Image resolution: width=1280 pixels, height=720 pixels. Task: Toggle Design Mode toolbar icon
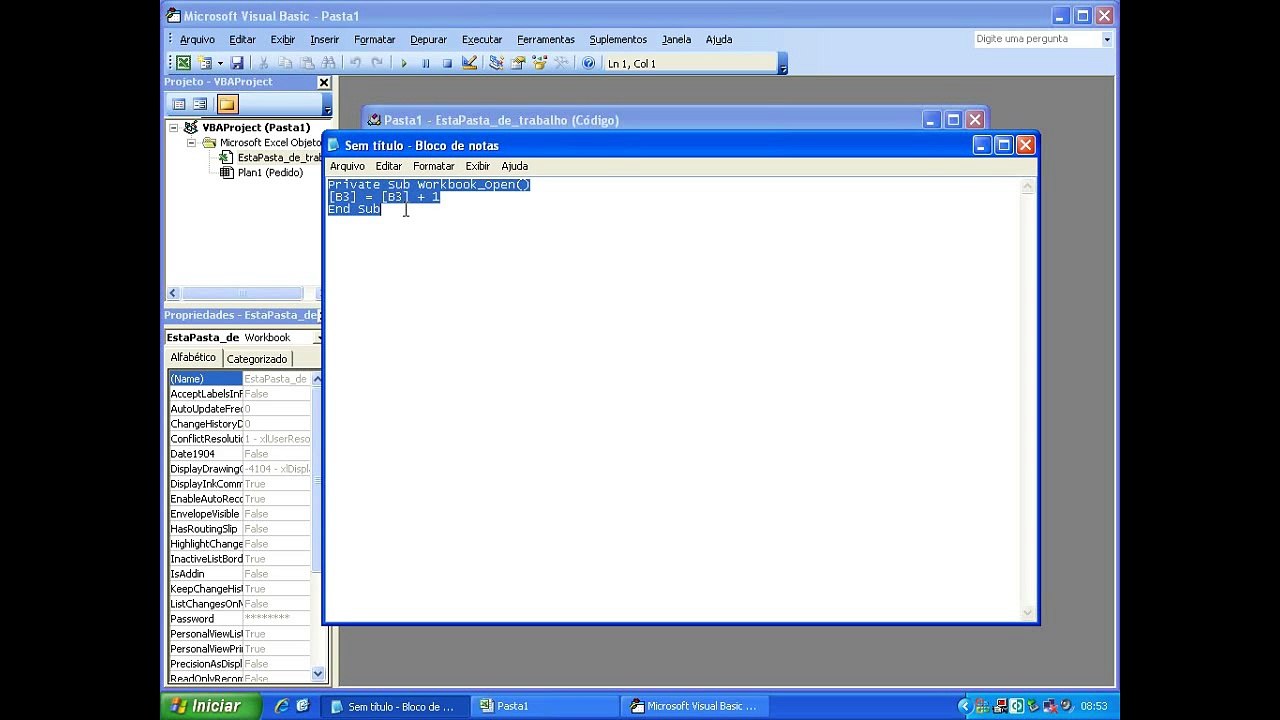[x=469, y=63]
